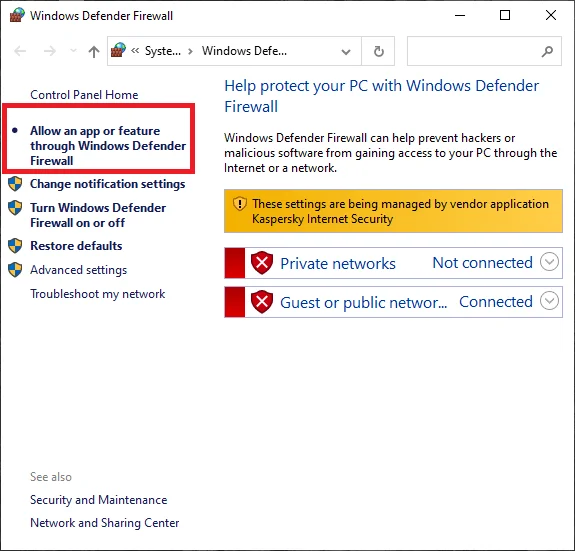Click the refresh icon beside address bar

click(378, 51)
